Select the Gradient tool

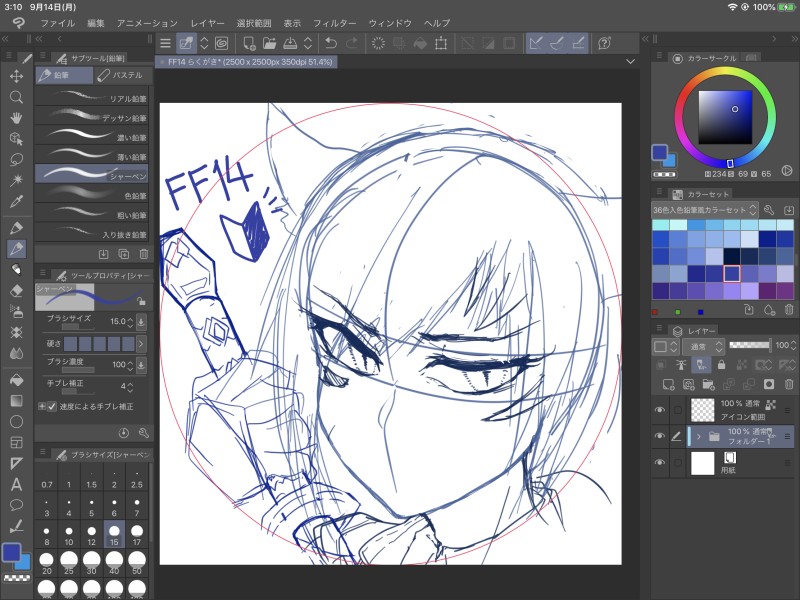16,401
